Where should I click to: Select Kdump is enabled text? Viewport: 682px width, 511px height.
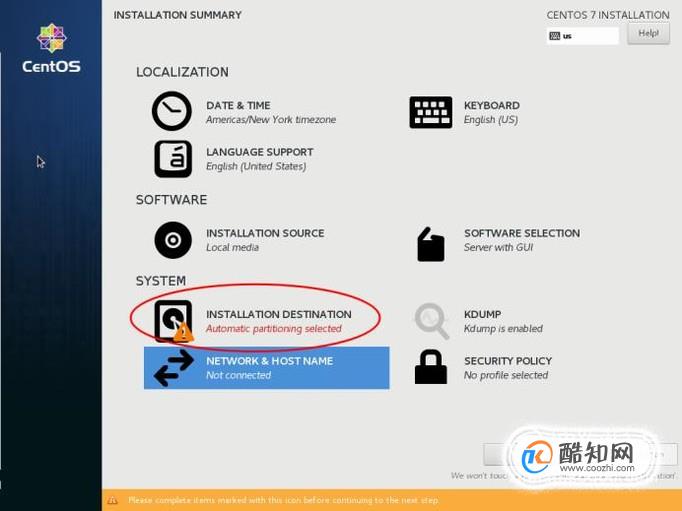tap(503, 328)
